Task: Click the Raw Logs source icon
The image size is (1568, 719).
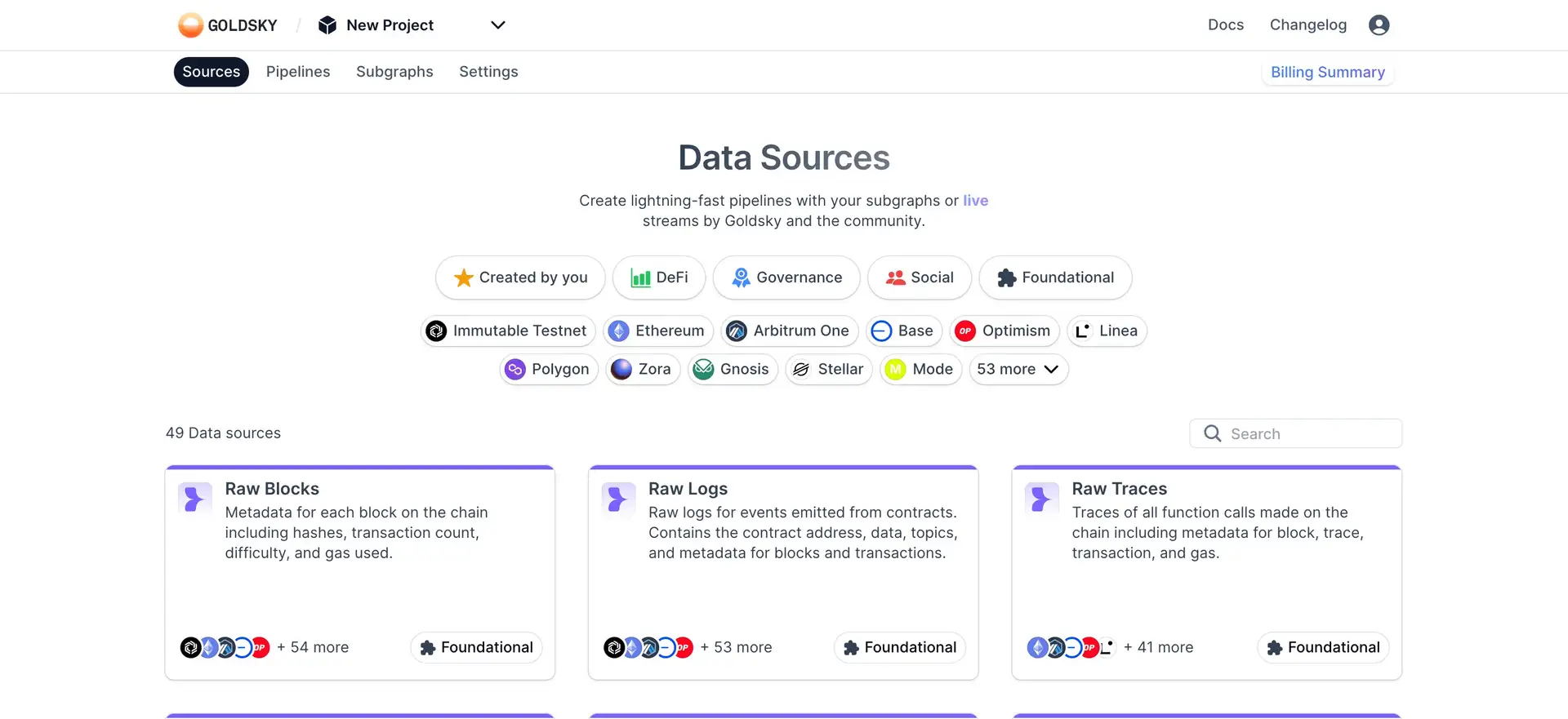Action: (x=617, y=498)
